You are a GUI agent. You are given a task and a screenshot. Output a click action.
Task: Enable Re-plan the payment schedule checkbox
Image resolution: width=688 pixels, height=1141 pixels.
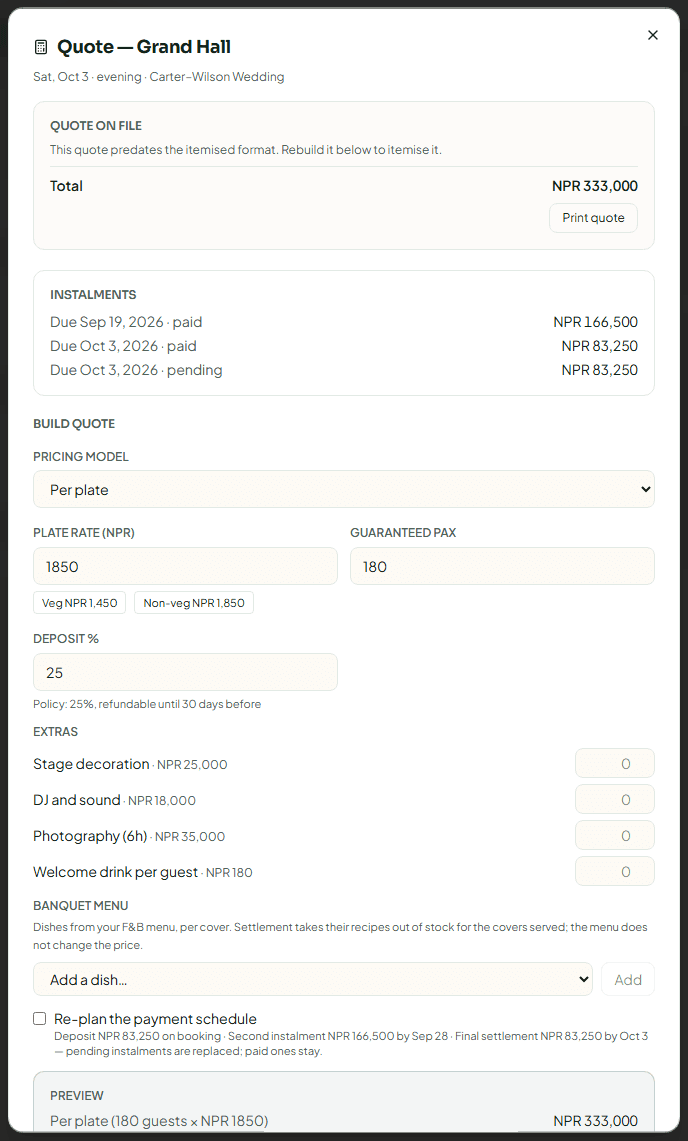coord(40,1019)
